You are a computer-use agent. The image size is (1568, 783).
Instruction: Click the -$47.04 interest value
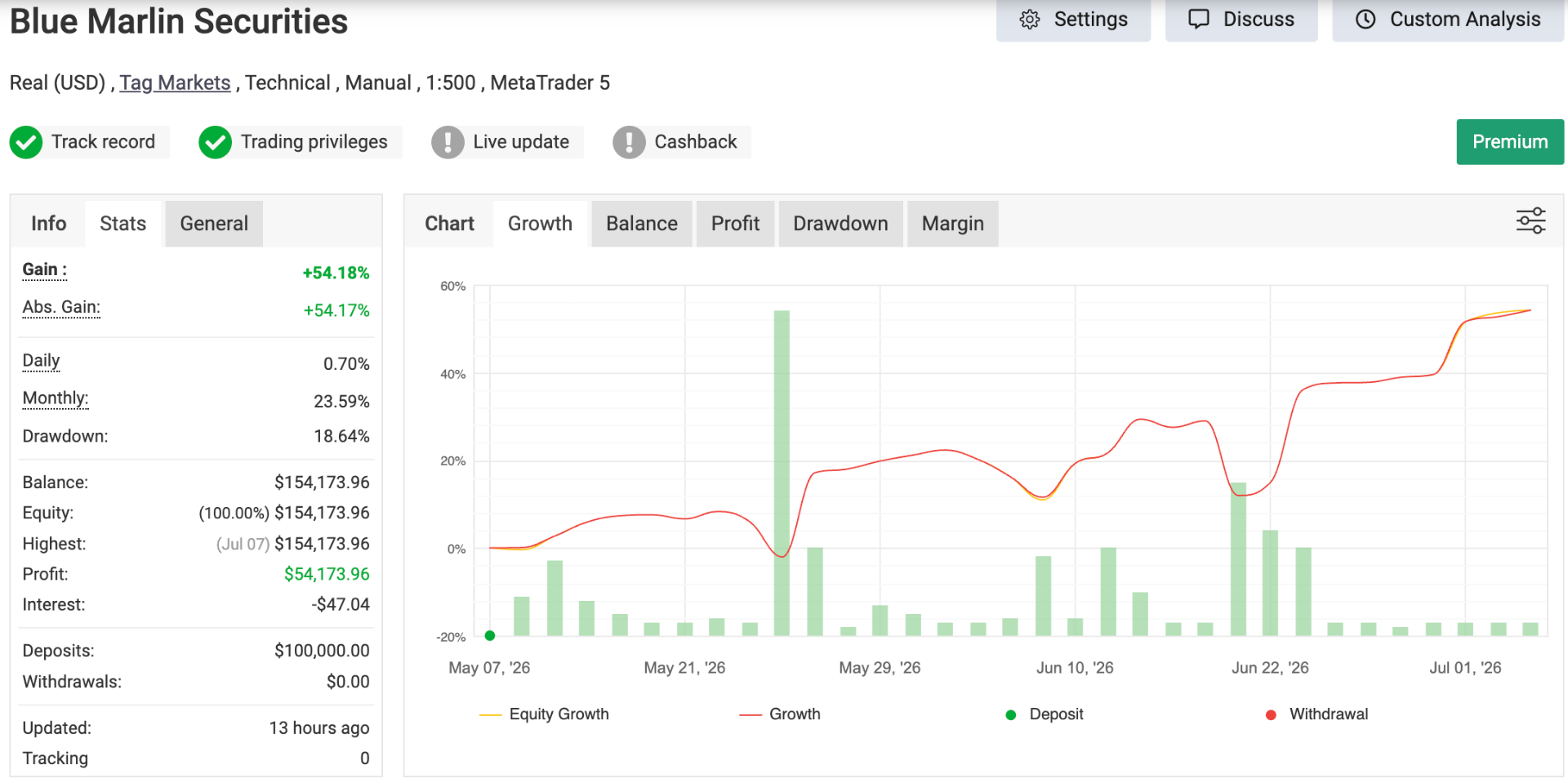click(x=341, y=605)
